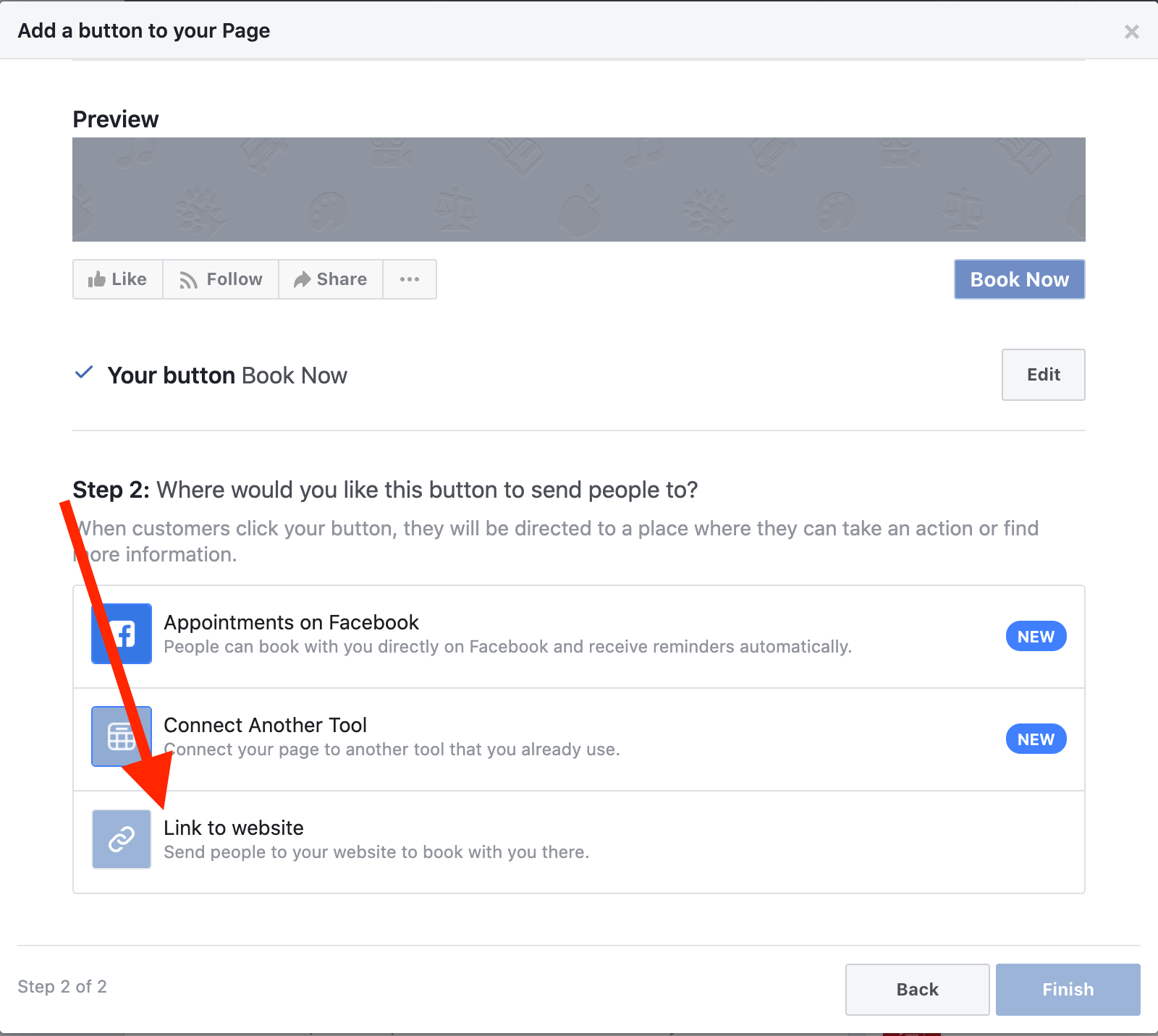Click 'Connect your page to another tool' description

[392, 750]
